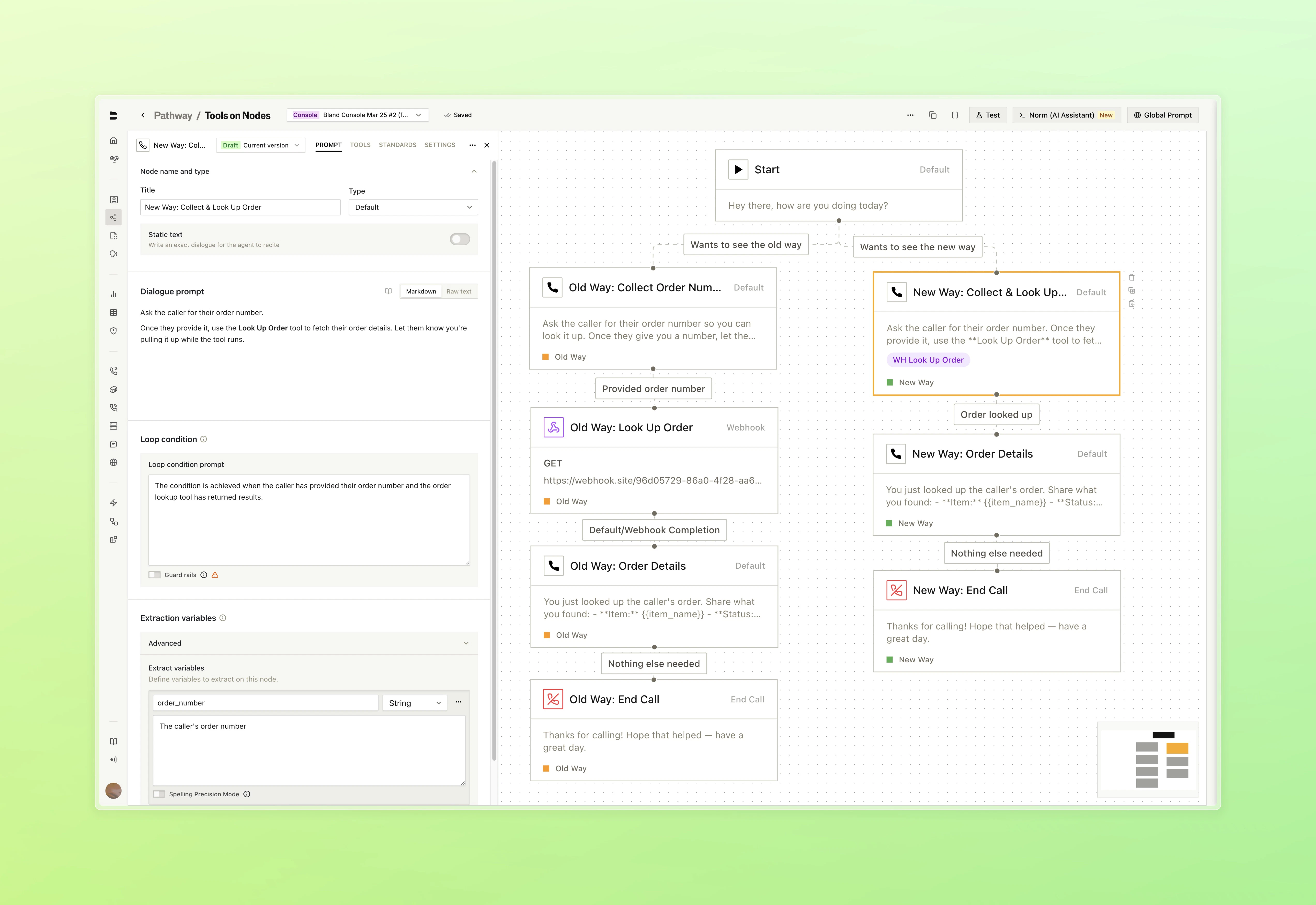Image resolution: width=1316 pixels, height=905 pixels.
Task: Toggle the Guard rails switch
Action: tap(155, 575)
